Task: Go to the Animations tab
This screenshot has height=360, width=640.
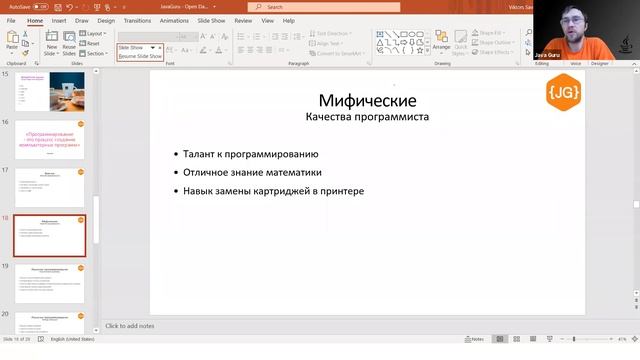Action: [174, 20]
